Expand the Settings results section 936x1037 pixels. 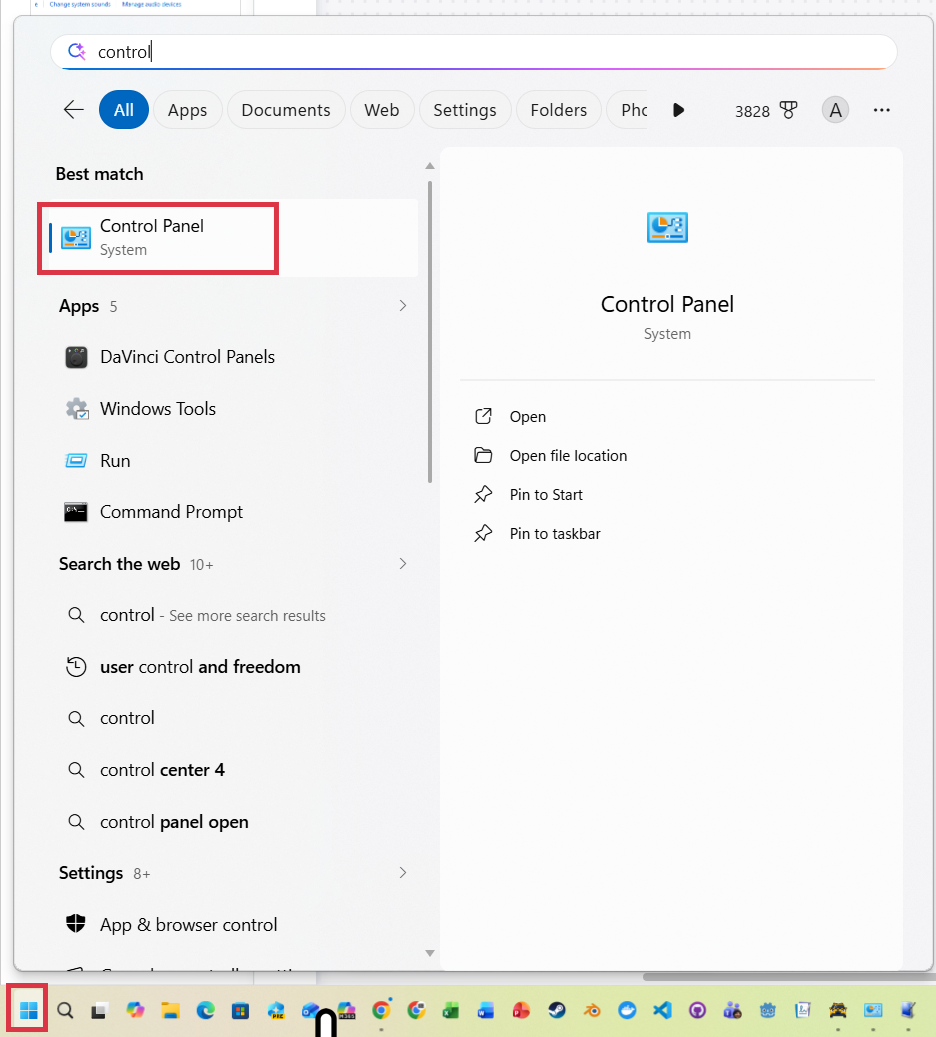coord(403,873)
